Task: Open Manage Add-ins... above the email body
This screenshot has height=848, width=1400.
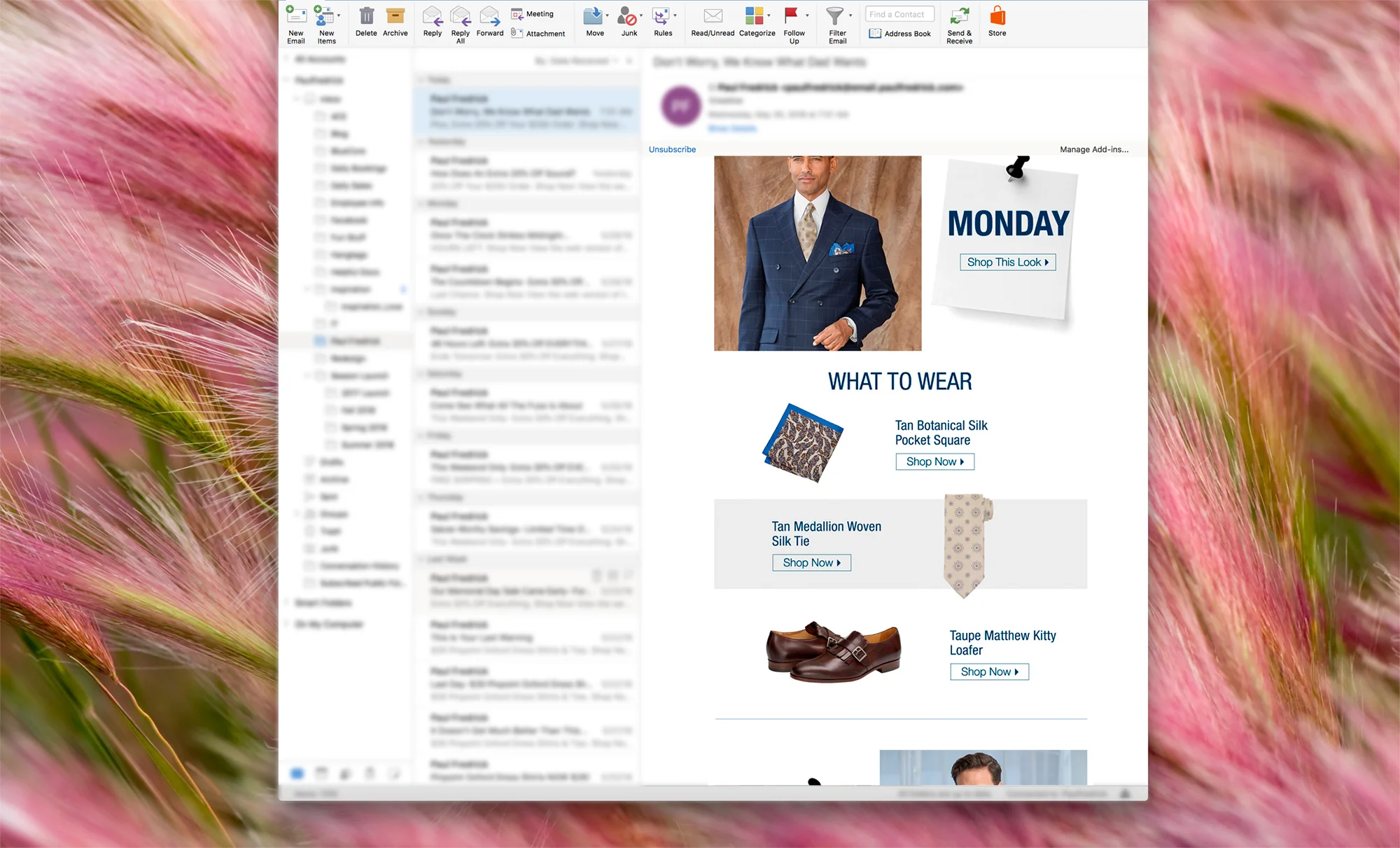Action: (1094, 149)
